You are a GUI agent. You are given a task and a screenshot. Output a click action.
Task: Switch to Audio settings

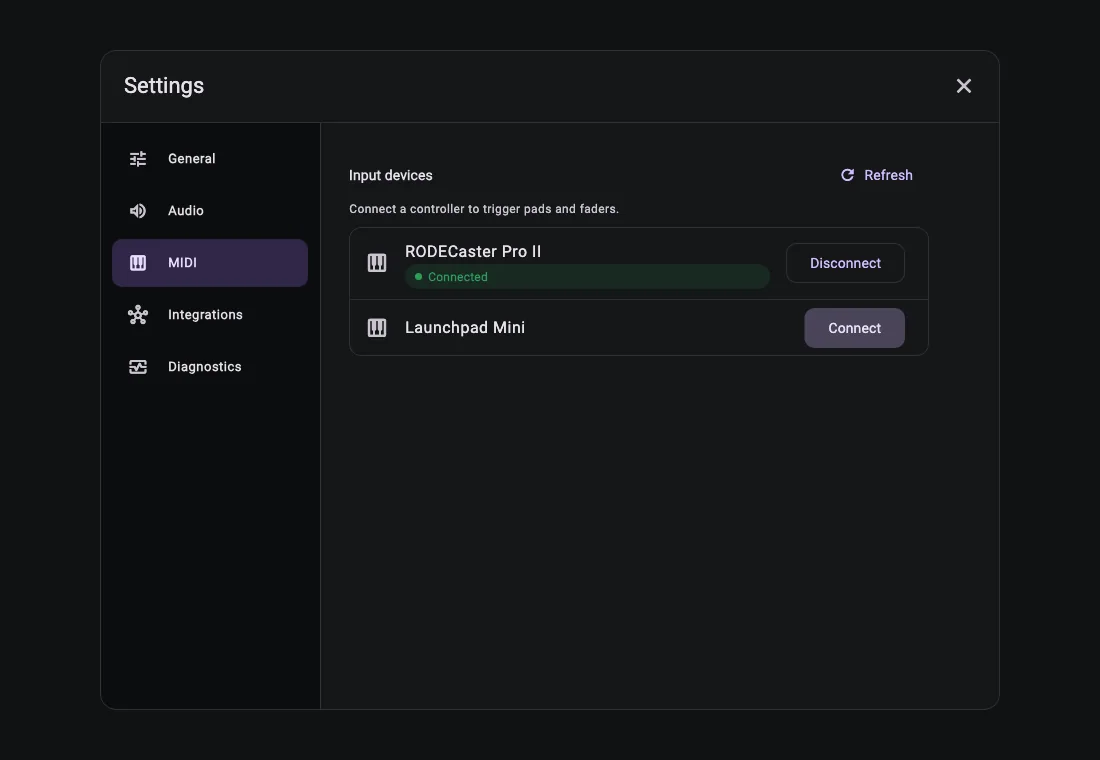coord(210,211)
